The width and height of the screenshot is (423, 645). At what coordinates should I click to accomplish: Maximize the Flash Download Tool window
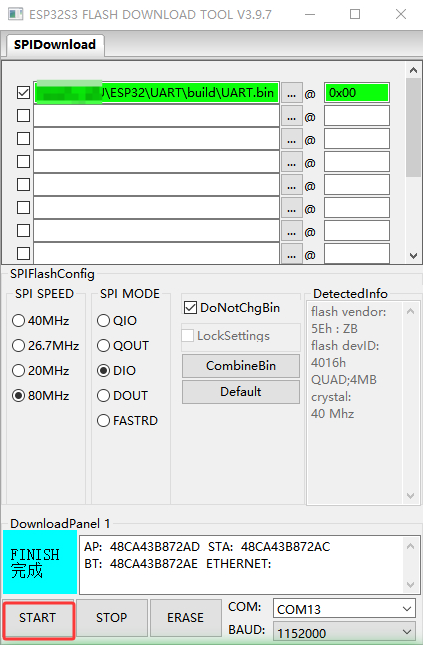click(355, 14)
